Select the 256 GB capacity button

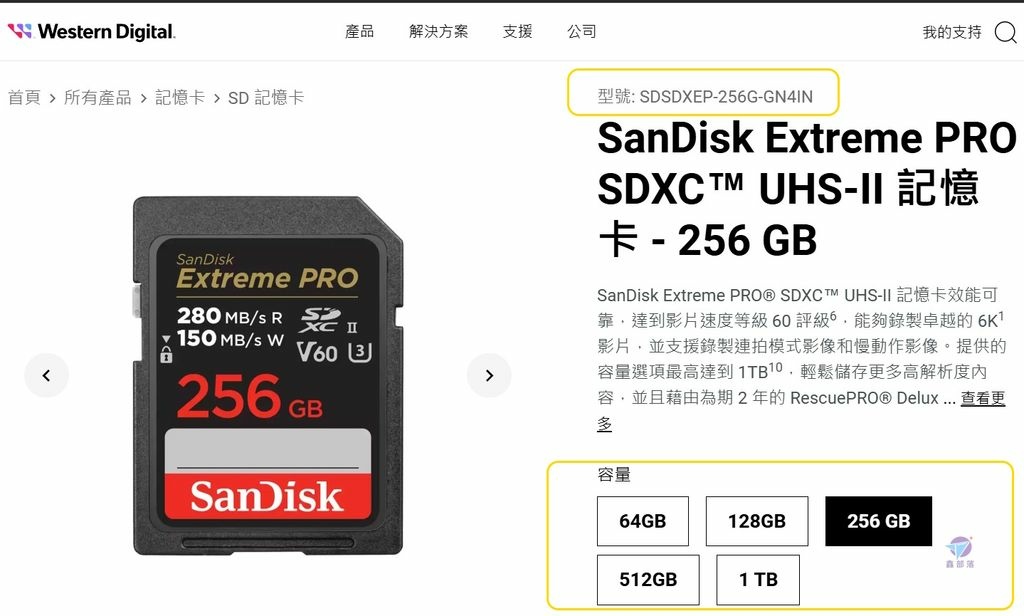878,521
